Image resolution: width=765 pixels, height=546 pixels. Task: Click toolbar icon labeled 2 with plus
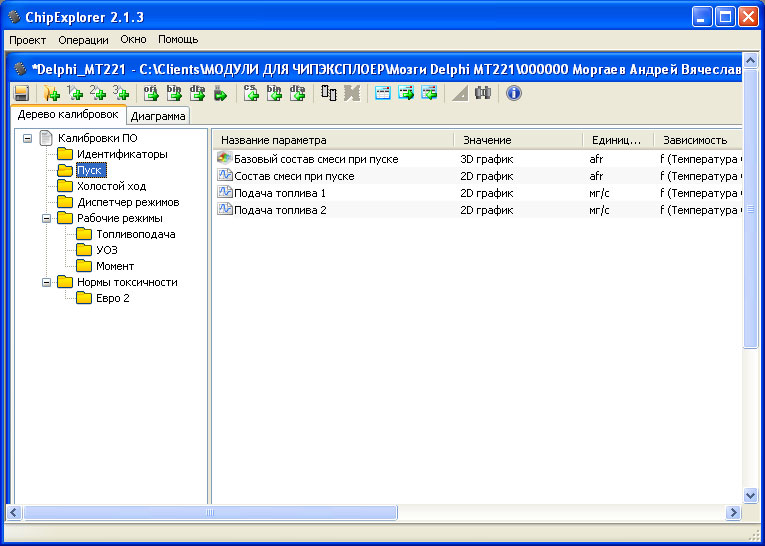(x=98, y=93)
